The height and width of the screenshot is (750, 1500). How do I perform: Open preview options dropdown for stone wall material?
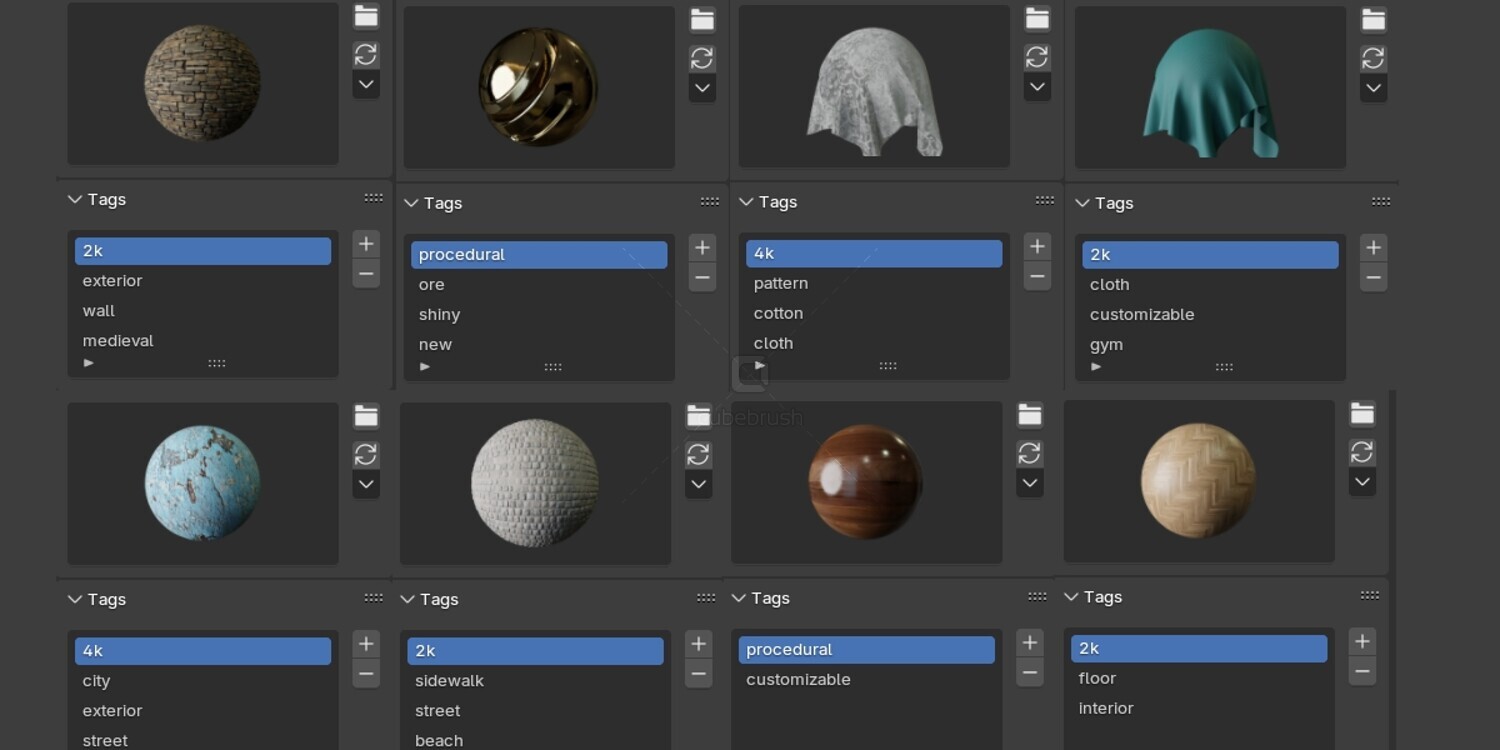pos(366,85)
